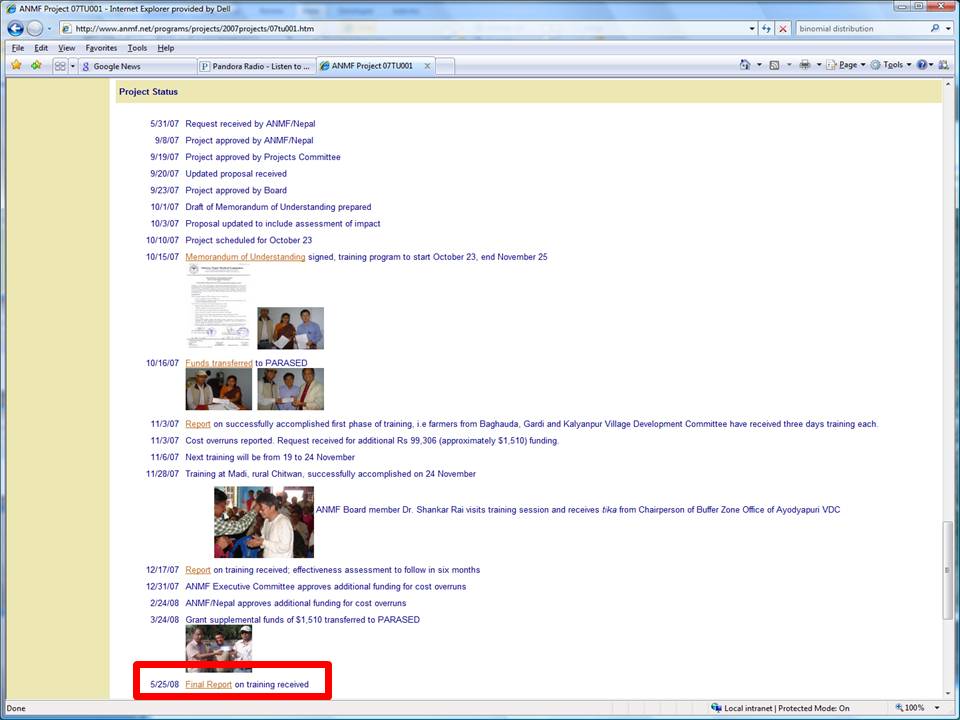Click the red Stop loading icon
This screenshot has width=960, height=720.
click(783, 29)
